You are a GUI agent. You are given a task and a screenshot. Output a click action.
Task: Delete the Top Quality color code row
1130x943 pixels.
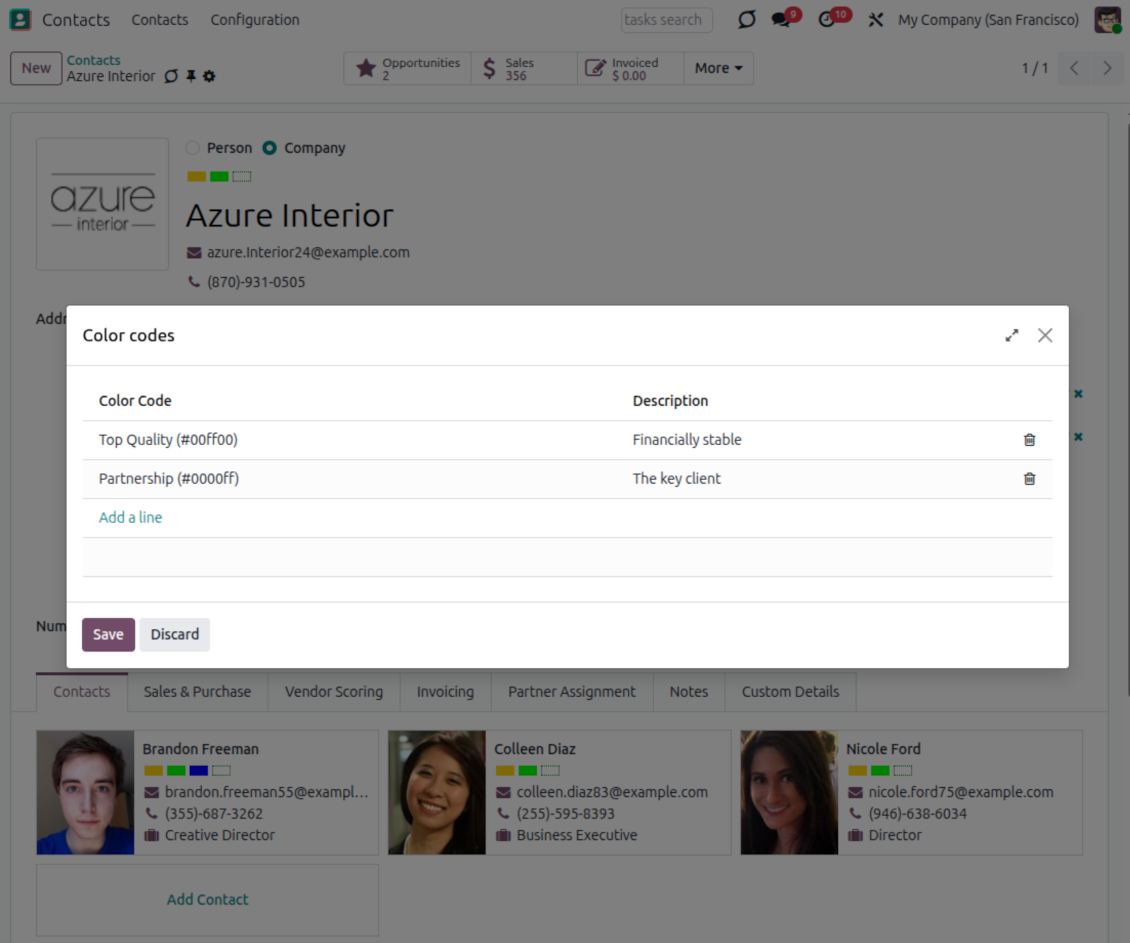pos(1029,440)
